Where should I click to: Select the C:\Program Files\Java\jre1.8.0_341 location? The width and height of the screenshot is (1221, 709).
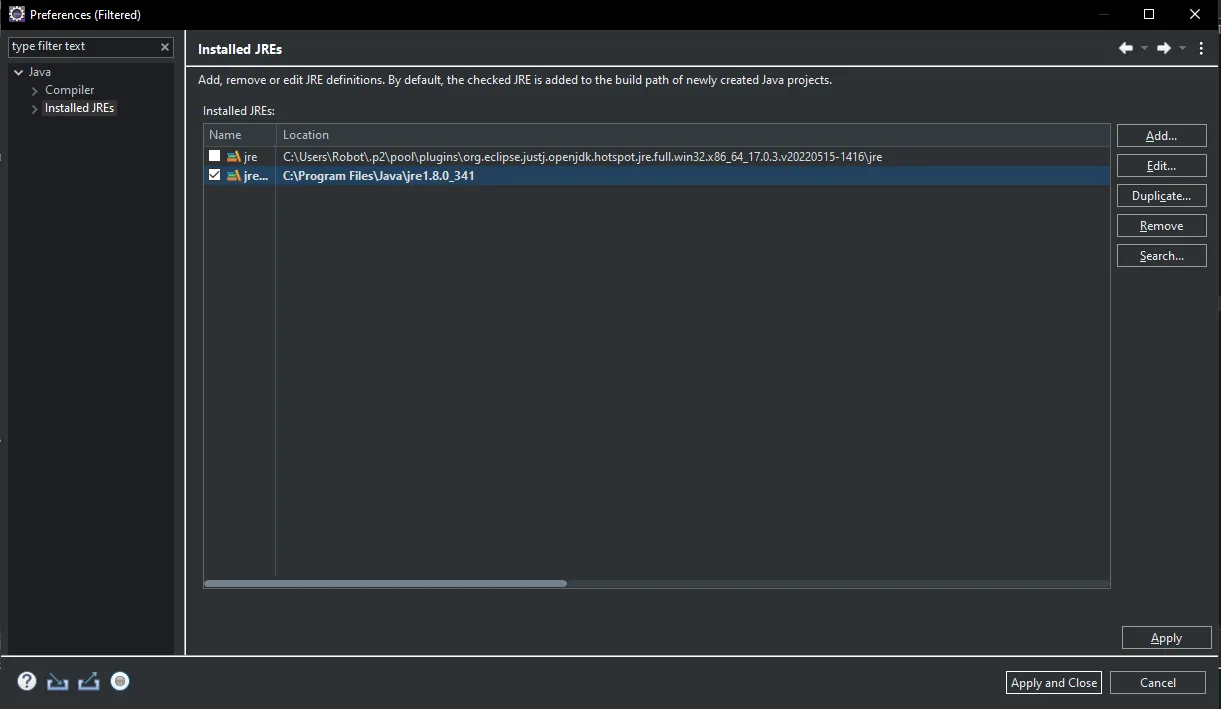click(379, 175)
